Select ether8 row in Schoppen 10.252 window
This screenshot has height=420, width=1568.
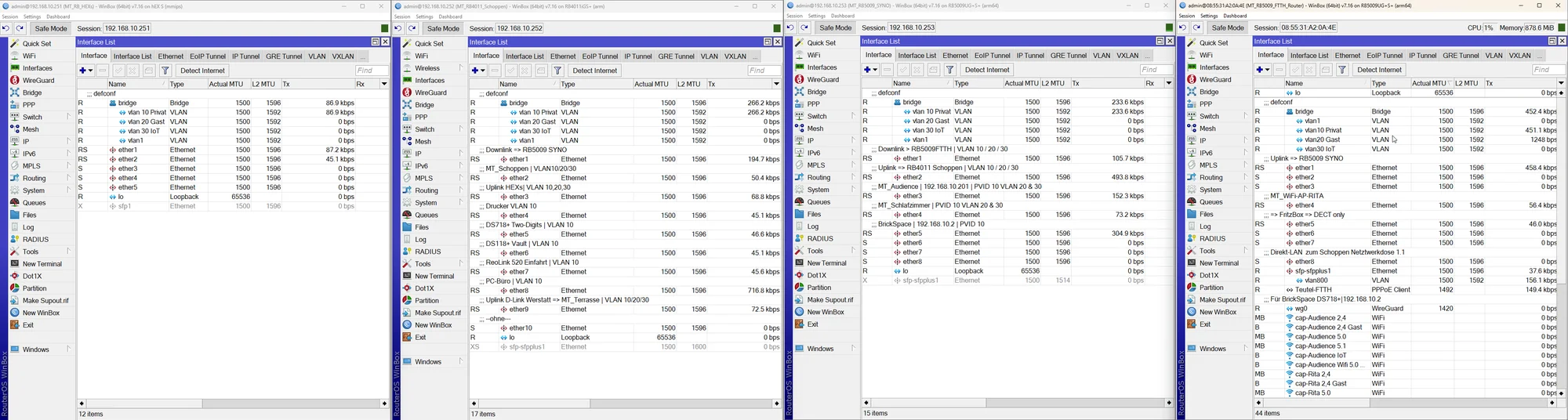coord(625,291)
